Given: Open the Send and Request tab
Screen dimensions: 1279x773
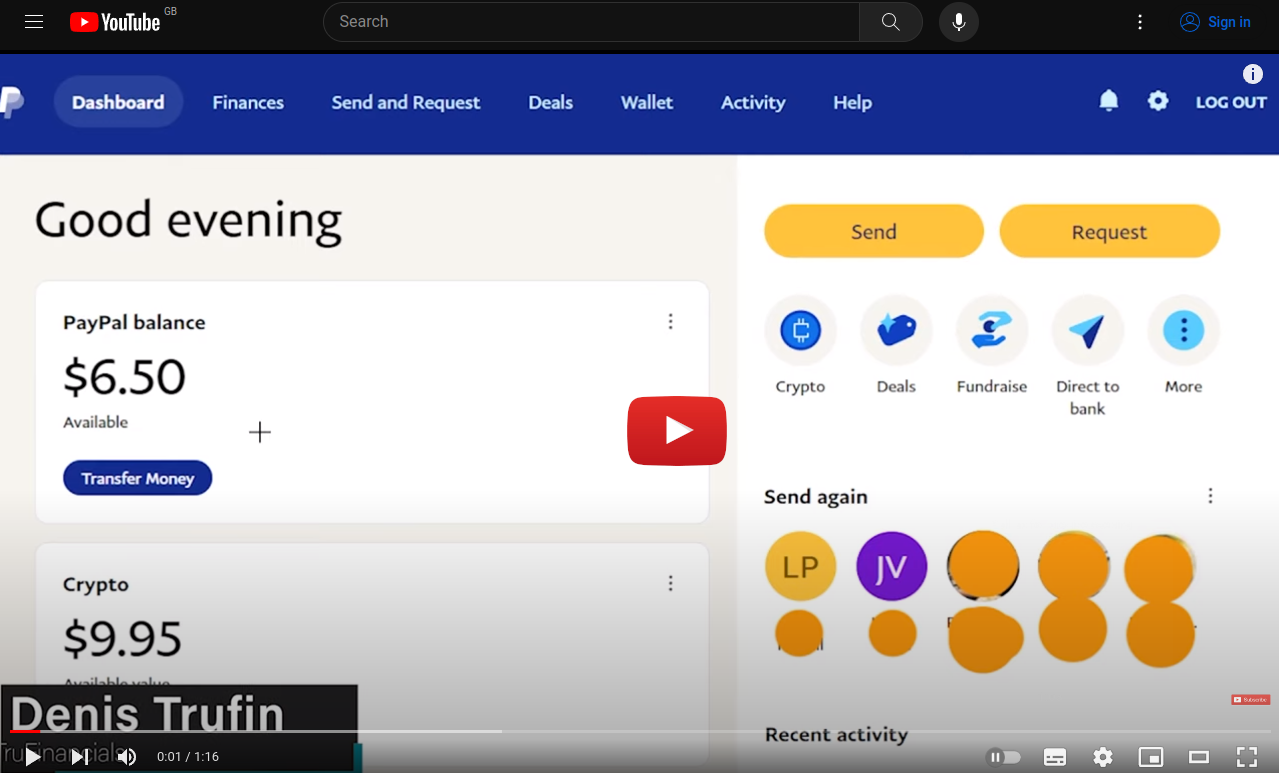Looking at the screenshot, I should [405, 102].
